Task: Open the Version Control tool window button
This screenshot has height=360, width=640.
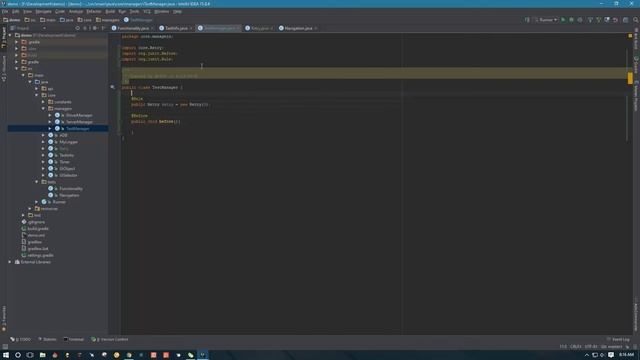Action: click(109, 339)
